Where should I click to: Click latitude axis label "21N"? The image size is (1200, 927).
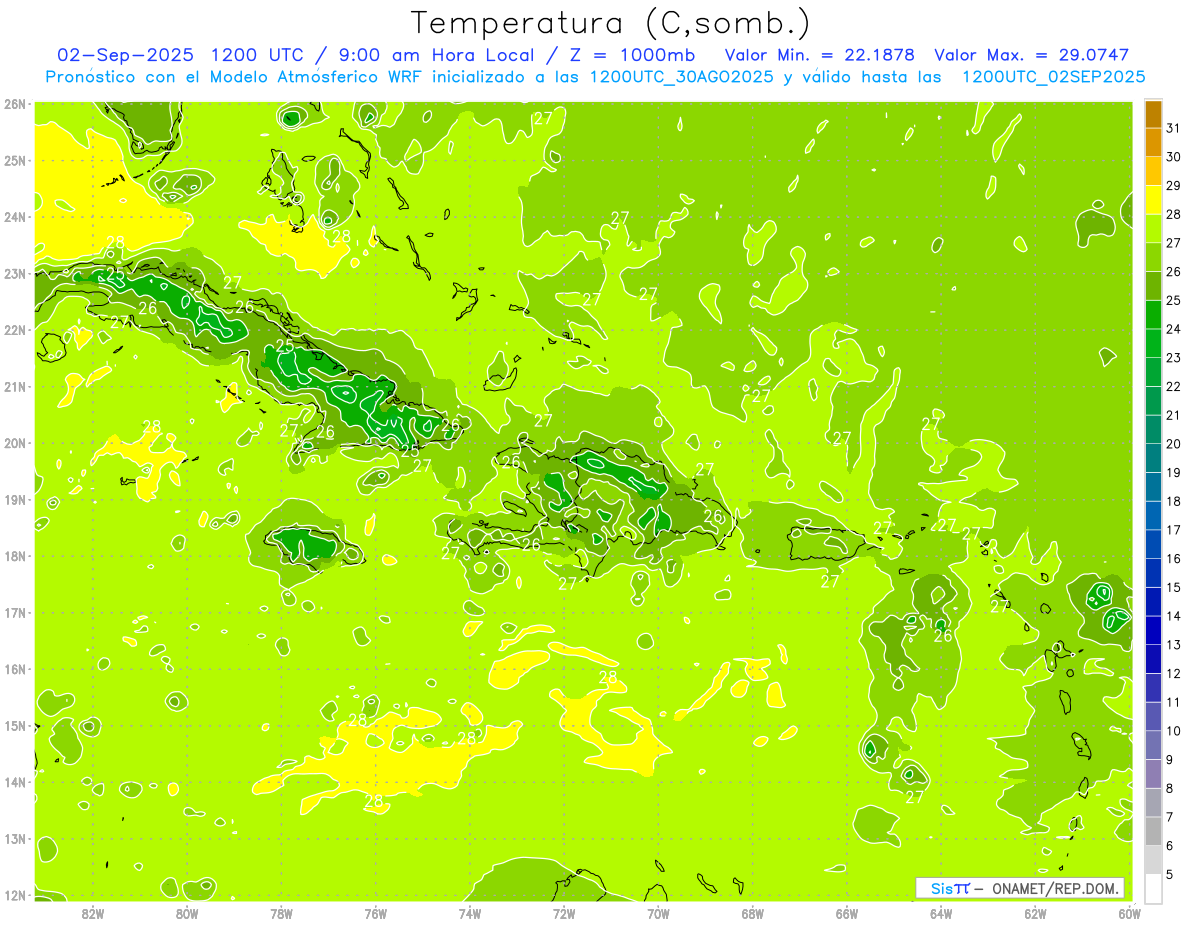pos(15,386)
